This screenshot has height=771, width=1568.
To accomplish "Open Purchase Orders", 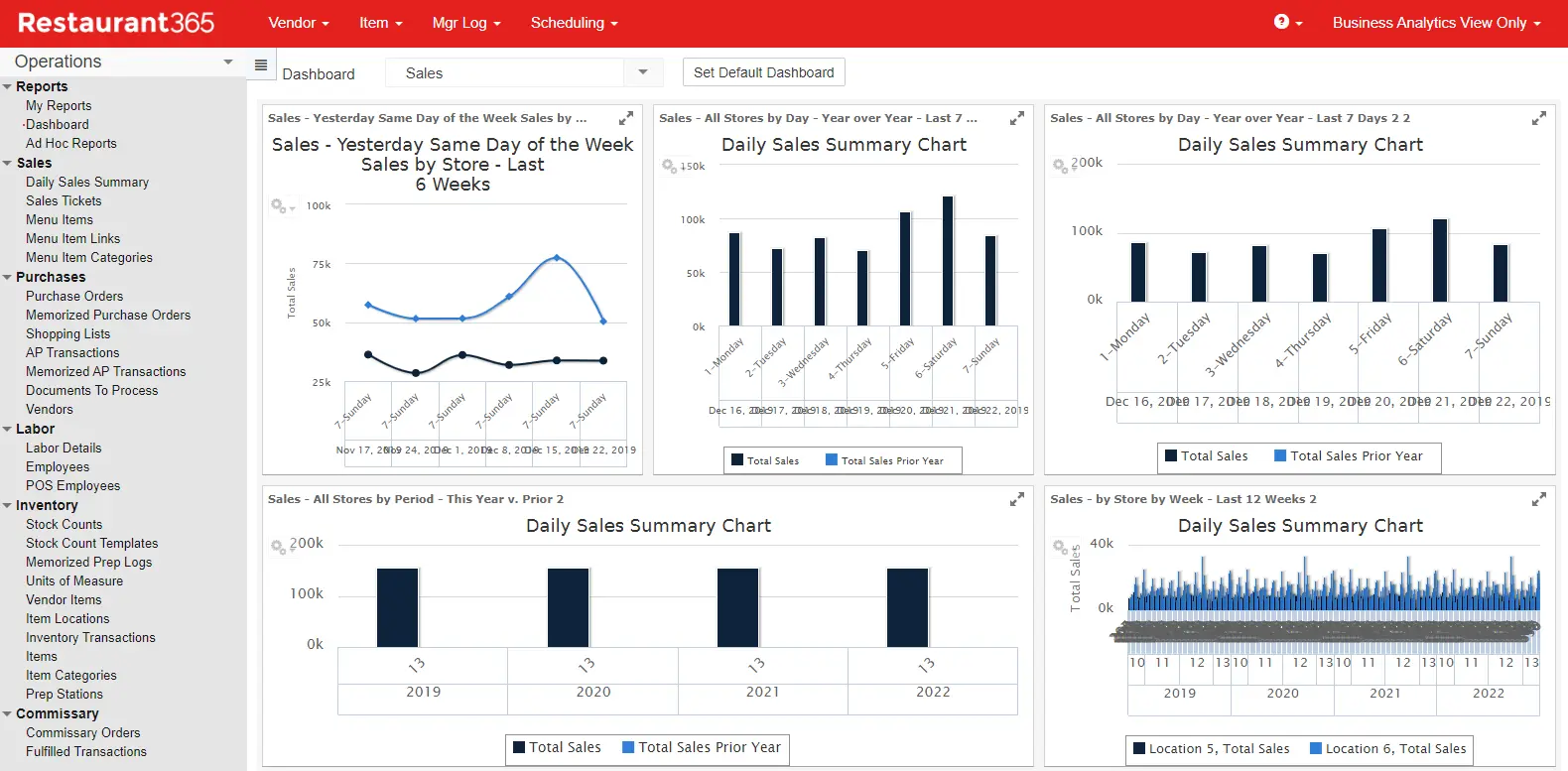I will 74,297.
